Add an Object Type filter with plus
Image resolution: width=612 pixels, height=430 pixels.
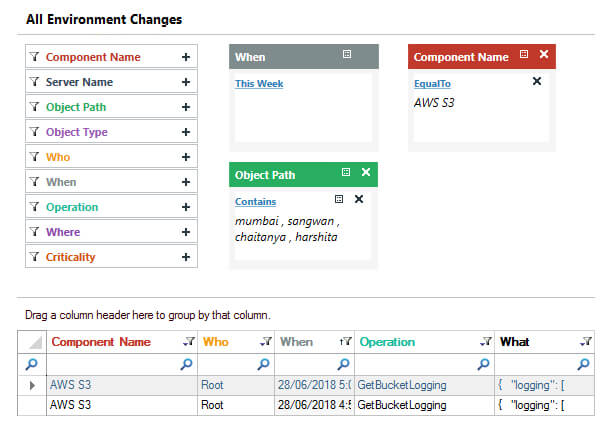pyautogui.click(x=186, y=132)
